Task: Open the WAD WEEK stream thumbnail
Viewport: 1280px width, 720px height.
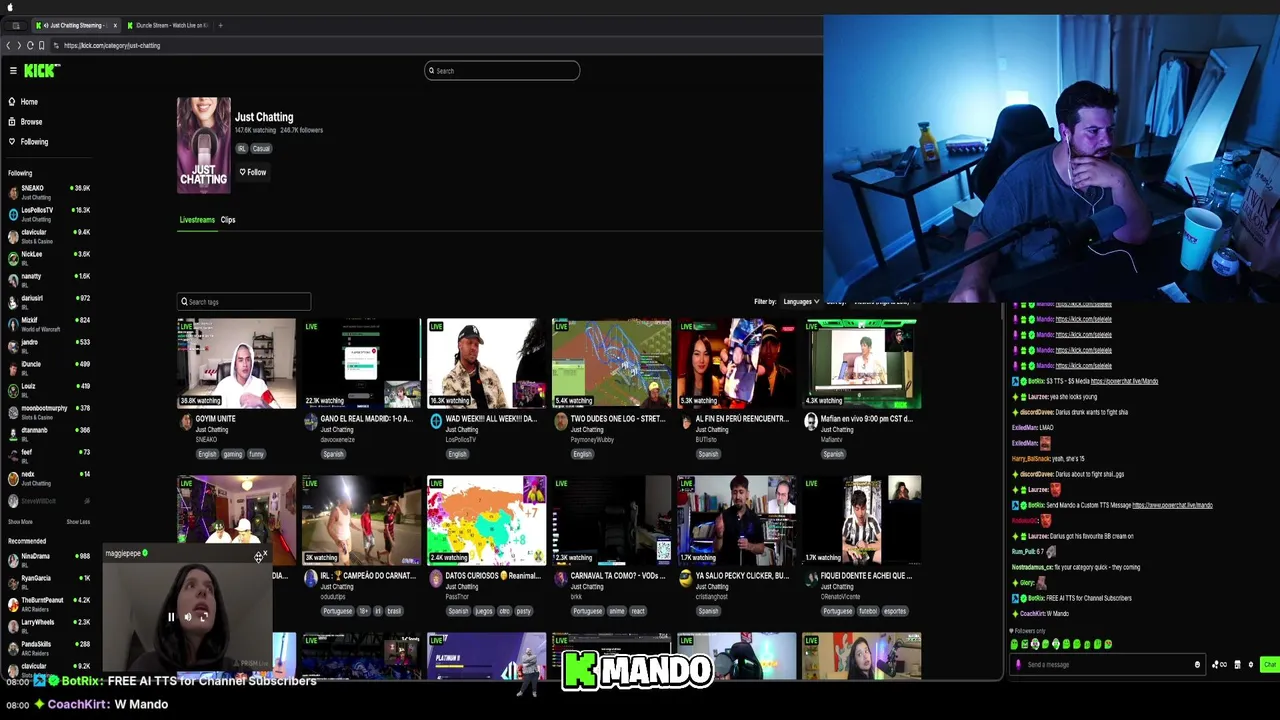Action: tap(486, 364)
